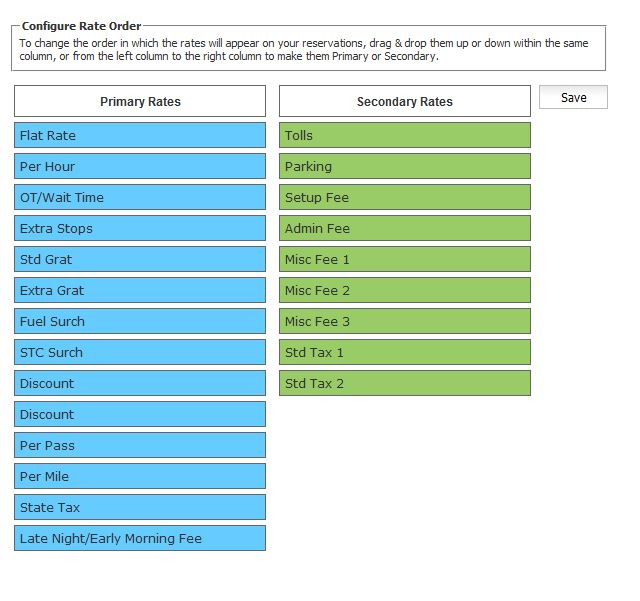Click the Admin Fee item
640x601 pixels.
pos(404,228)
